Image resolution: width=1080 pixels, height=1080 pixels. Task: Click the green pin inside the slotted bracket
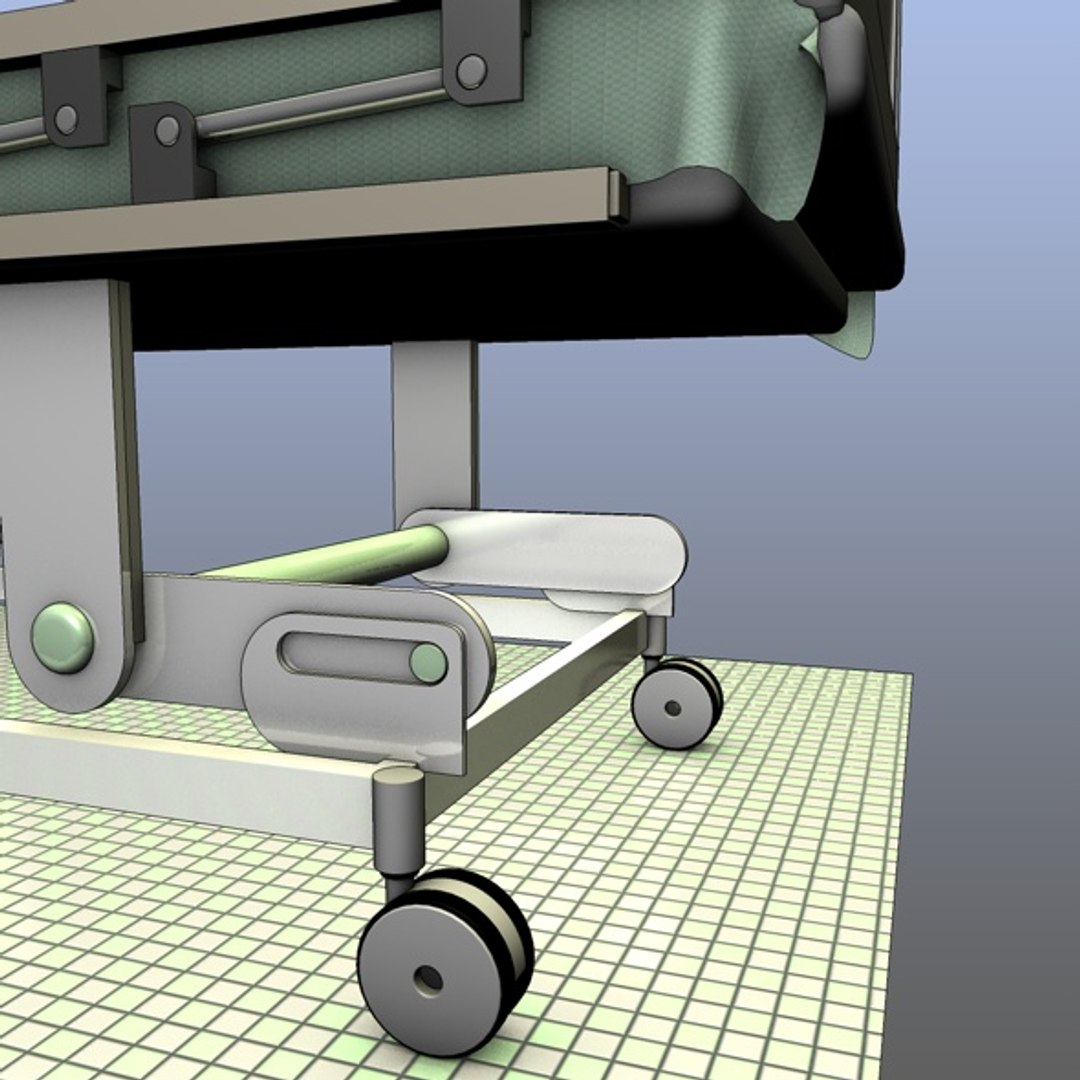tap(428, 663)
